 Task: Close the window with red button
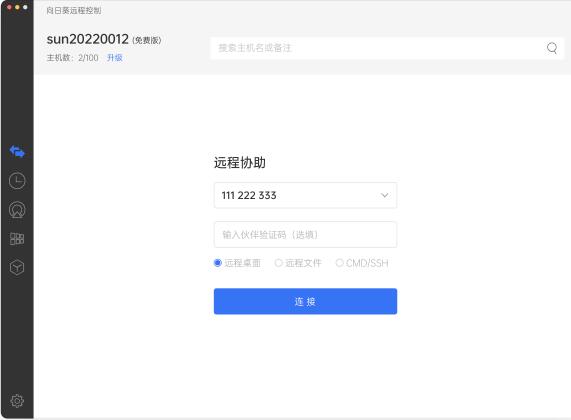point(9,7)
